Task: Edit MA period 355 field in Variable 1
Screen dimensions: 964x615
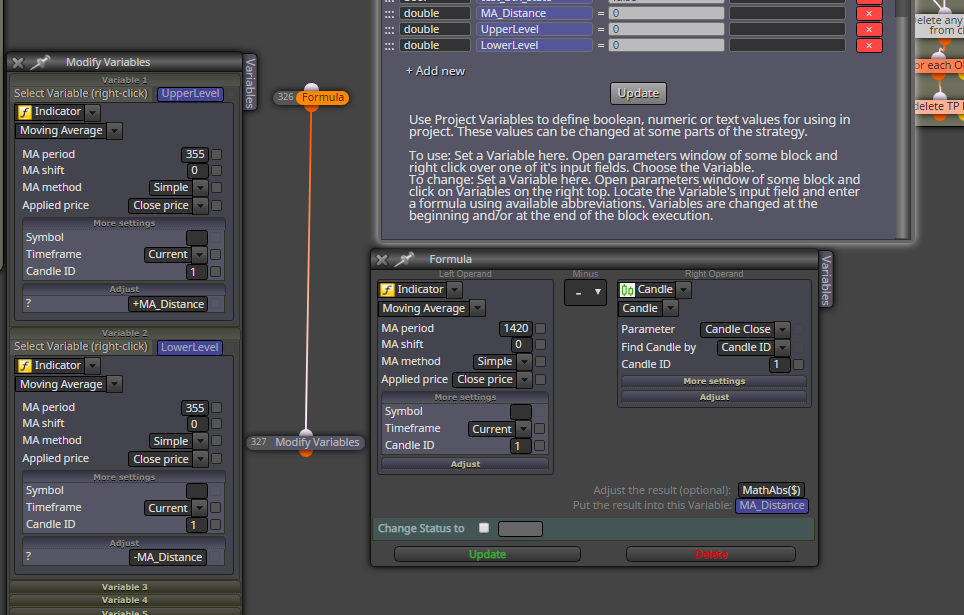Action: pyautogui.click(x=195, y=154)
